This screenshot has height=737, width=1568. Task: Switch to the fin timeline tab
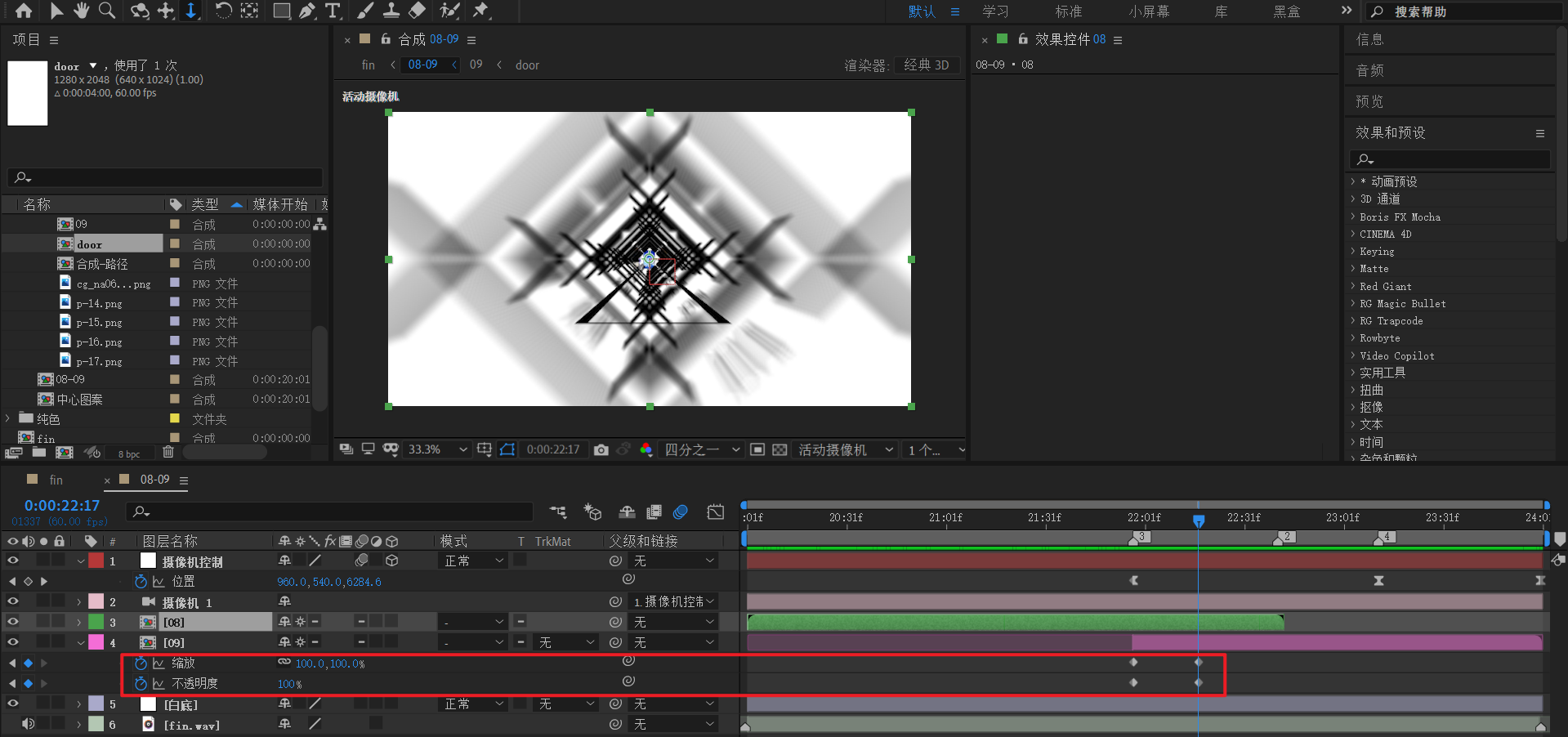(x=56, y=480)
